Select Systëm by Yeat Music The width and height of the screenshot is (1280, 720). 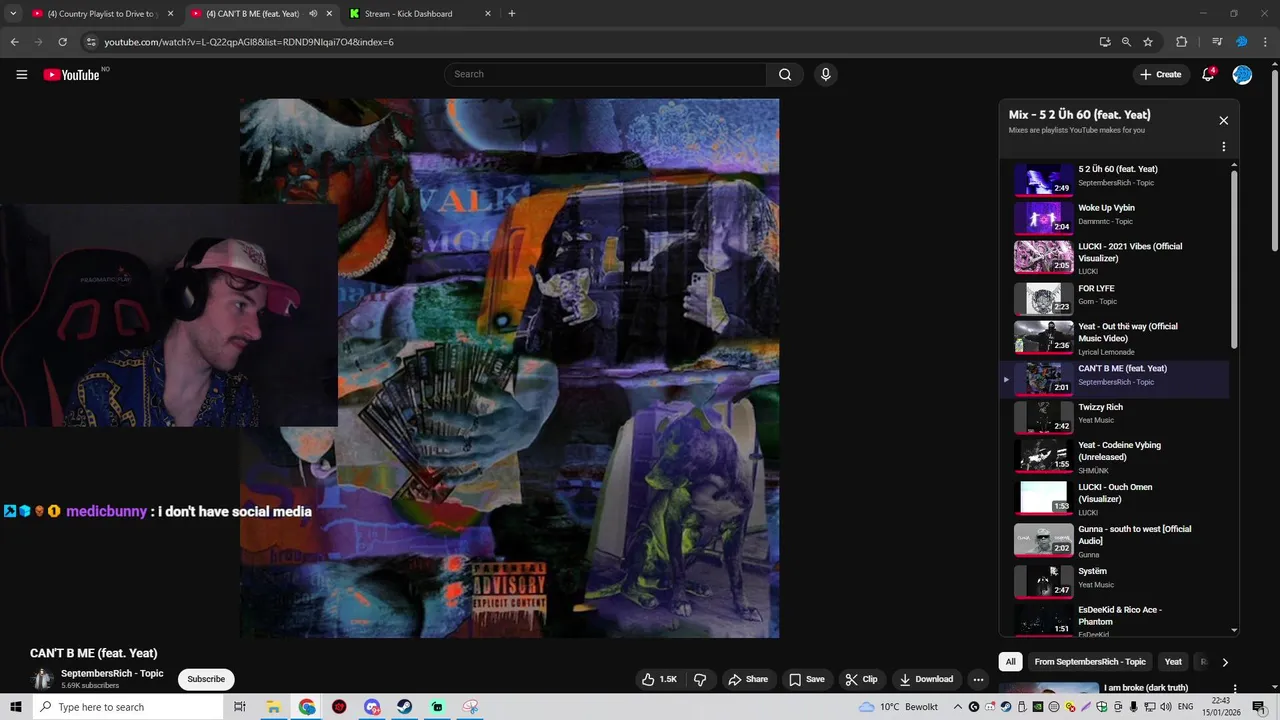[x=1114, y=581]
